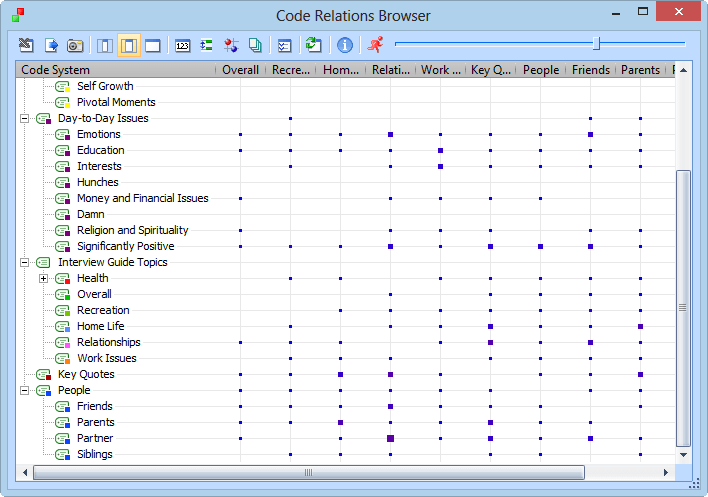Export the matrix to Excel
708x497 pixels.
point(26,45)
